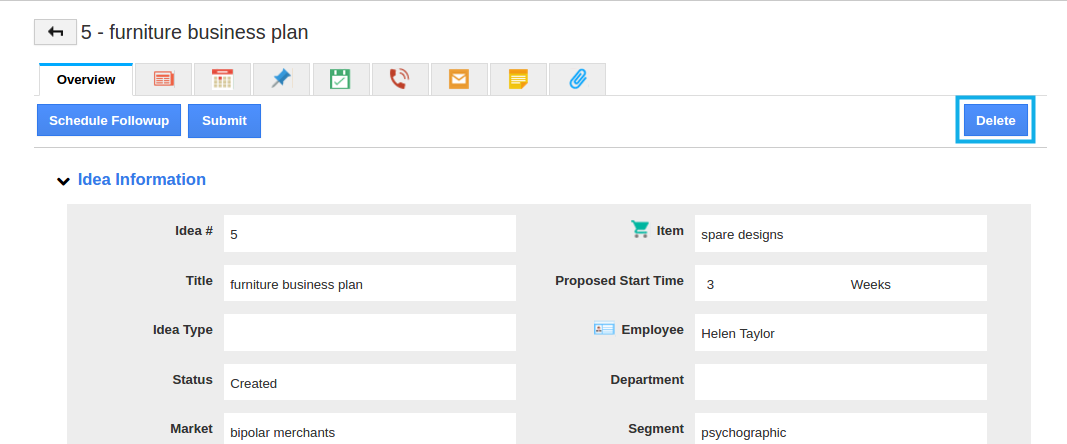Click the Idea Information heading link
The height and width of the screenshot is (444, 1067).
click(x=142, y=180)
